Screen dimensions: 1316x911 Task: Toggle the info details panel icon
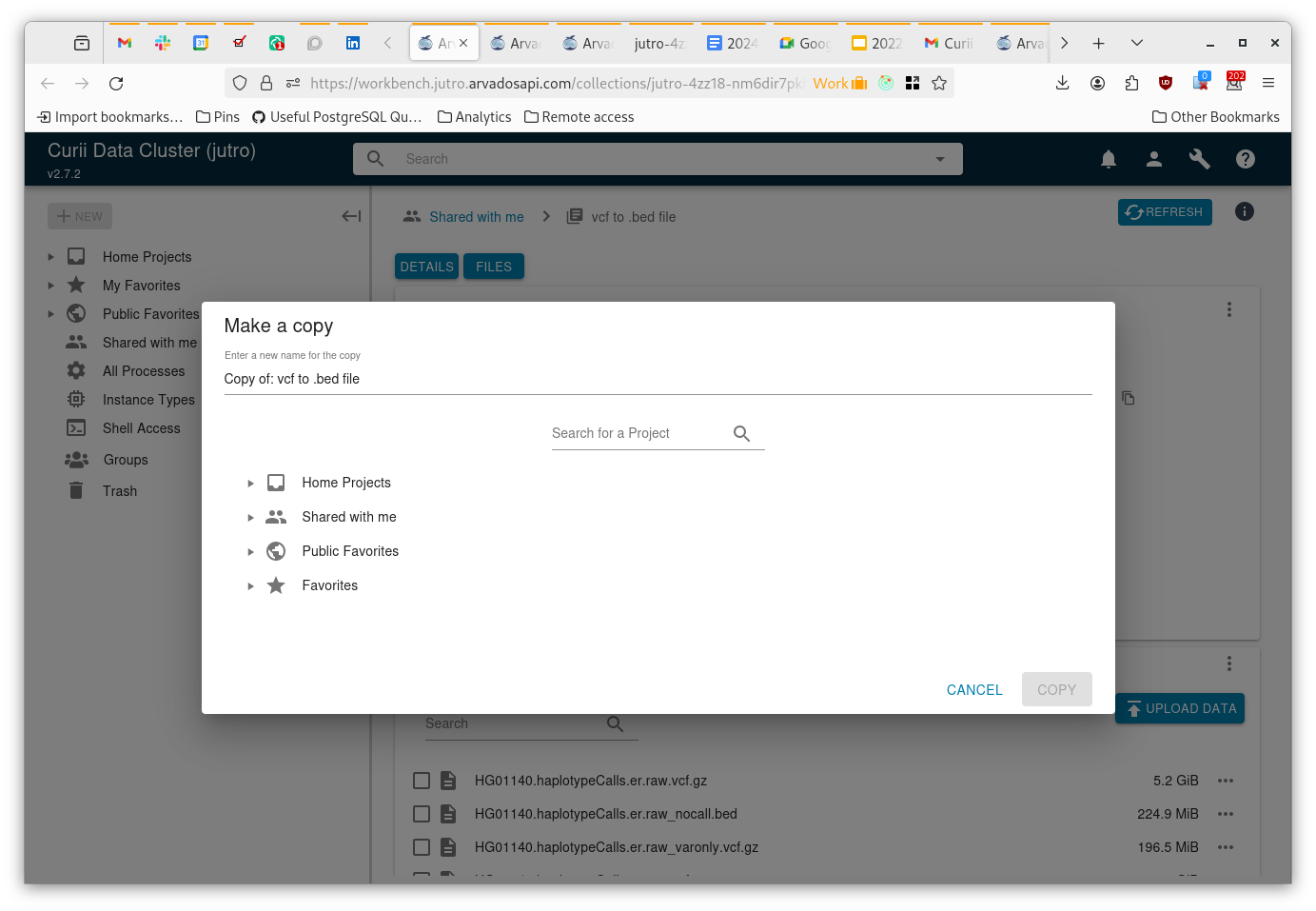click(1245, 211)
